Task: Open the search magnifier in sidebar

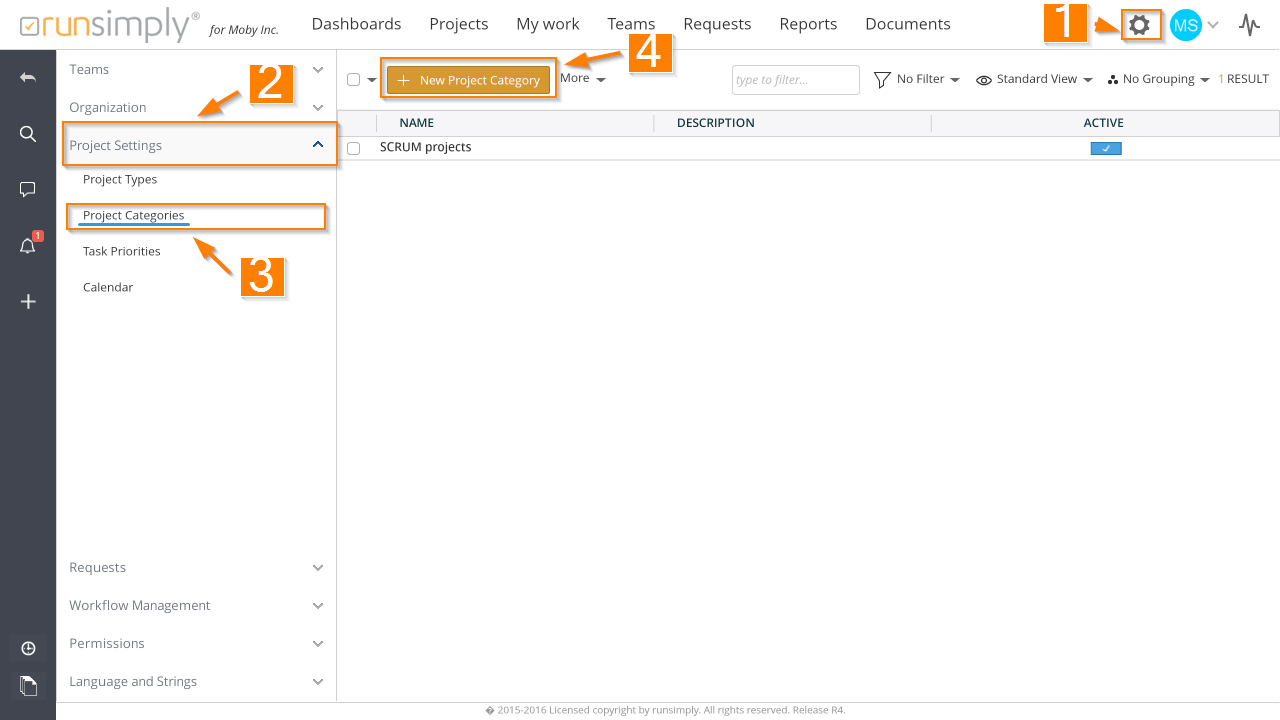Action: pyautogui.click(x=28, y=134)
